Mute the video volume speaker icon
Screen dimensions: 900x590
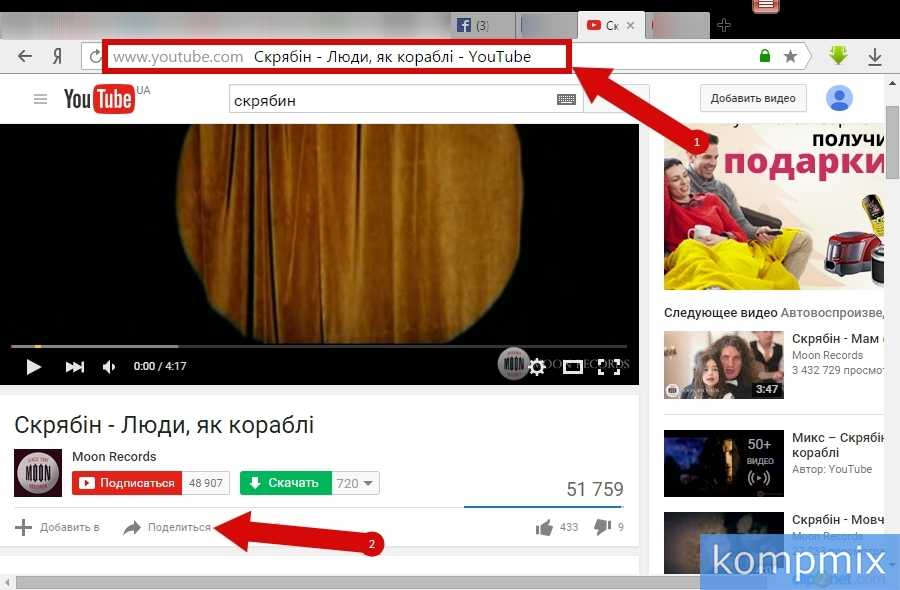point(108,366)
